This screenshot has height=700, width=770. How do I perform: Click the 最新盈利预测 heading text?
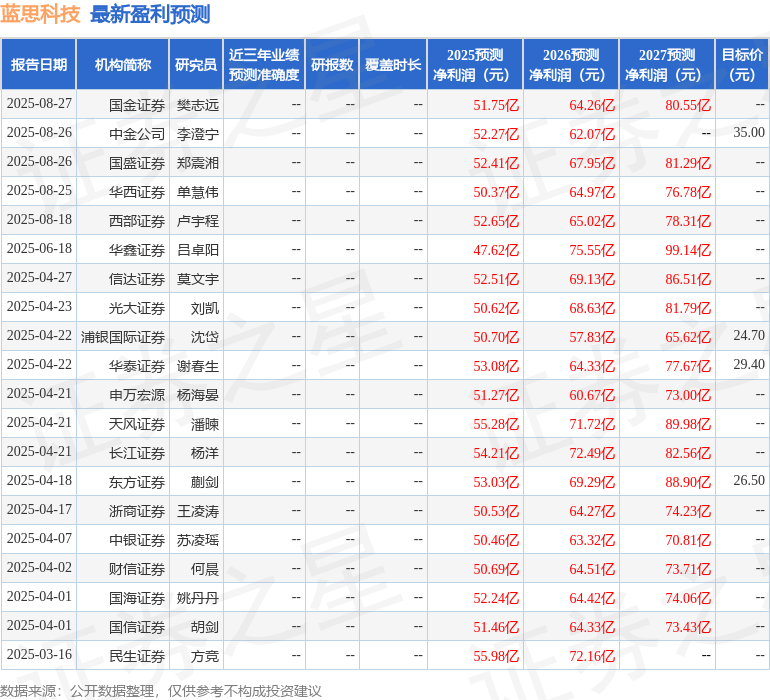[150, 14]
